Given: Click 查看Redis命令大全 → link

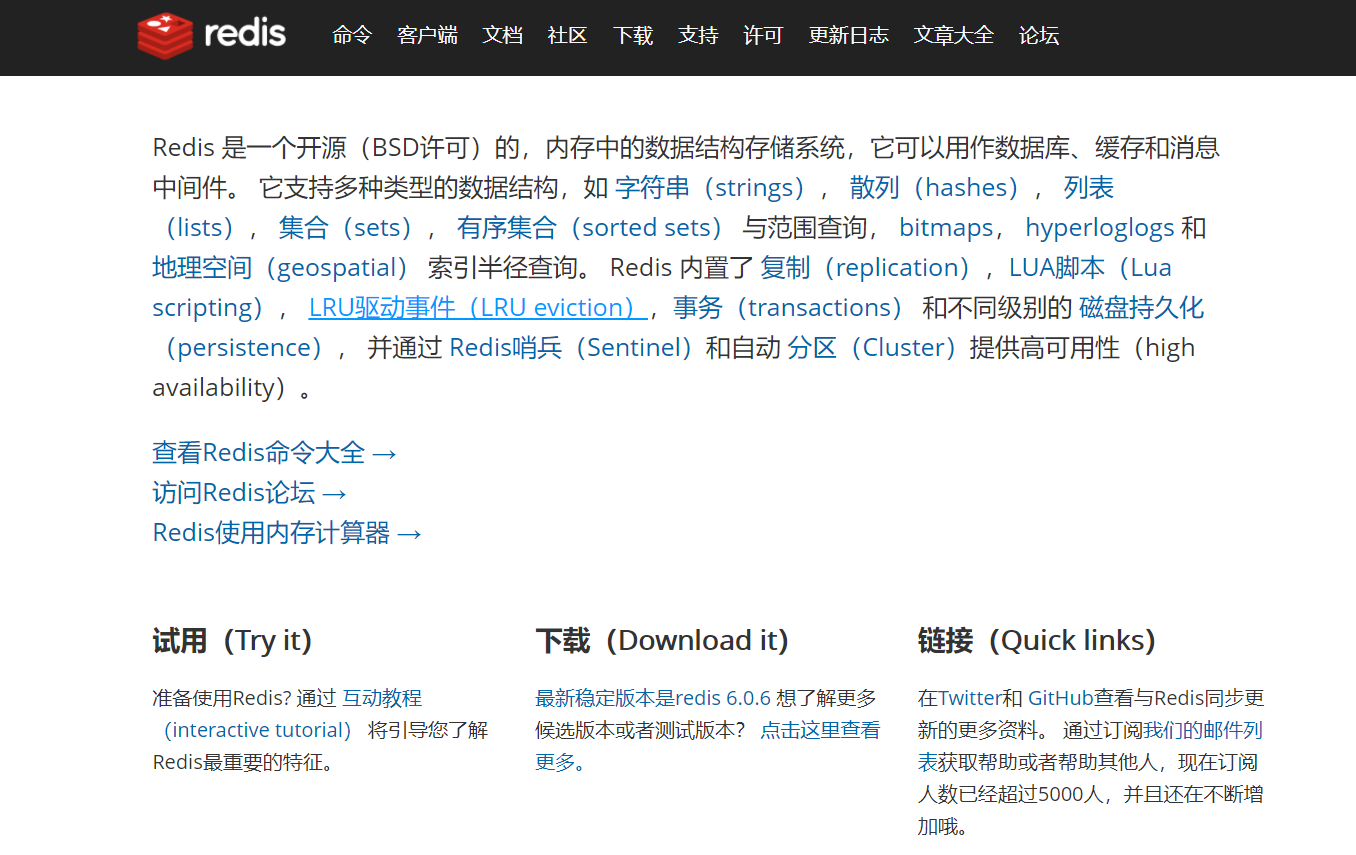Looking at the screenshot, I should pyautogui.click(x=275, y=453).
